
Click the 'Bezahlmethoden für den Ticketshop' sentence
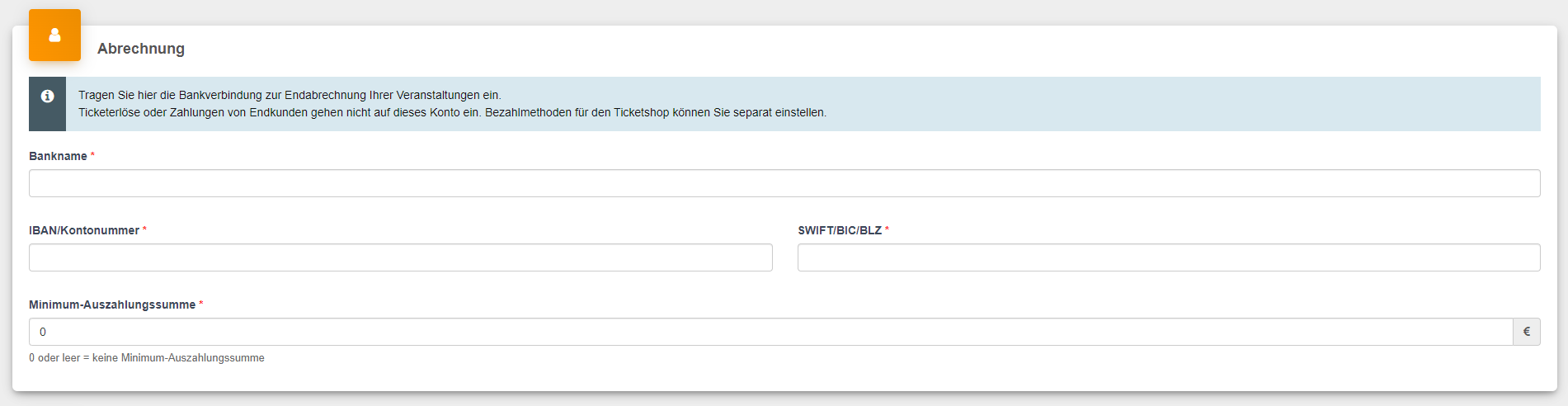click(x=656, y=112)
